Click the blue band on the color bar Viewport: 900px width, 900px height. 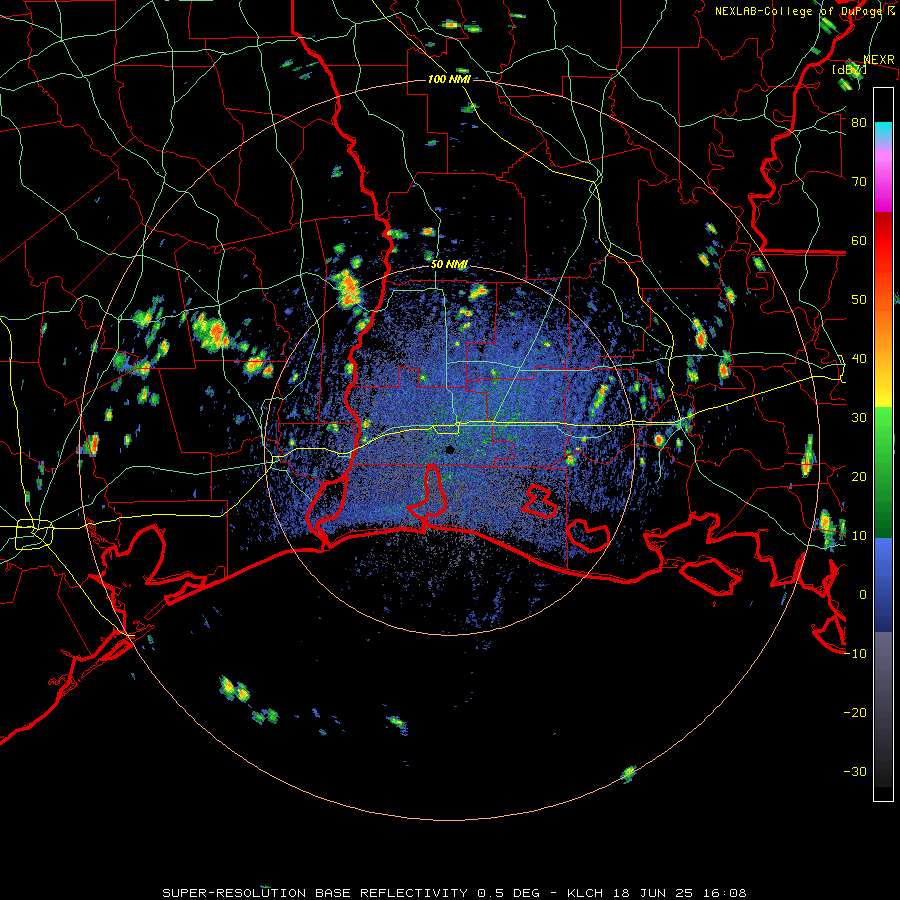(x=883, y=585)
